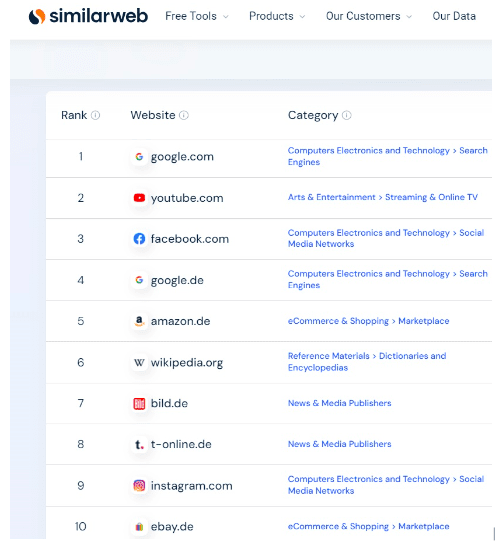Click the Google favicon beside google.com
This screenshot has height=542, width=495.
[x=139, y=157]
